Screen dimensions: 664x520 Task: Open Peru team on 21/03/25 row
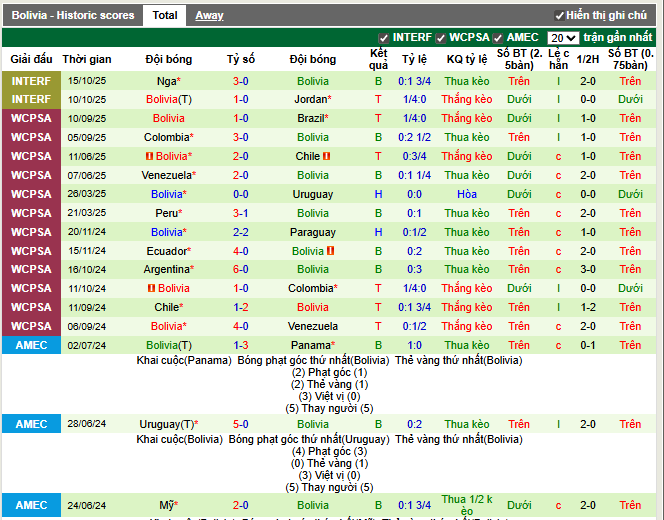pos(166,213)
